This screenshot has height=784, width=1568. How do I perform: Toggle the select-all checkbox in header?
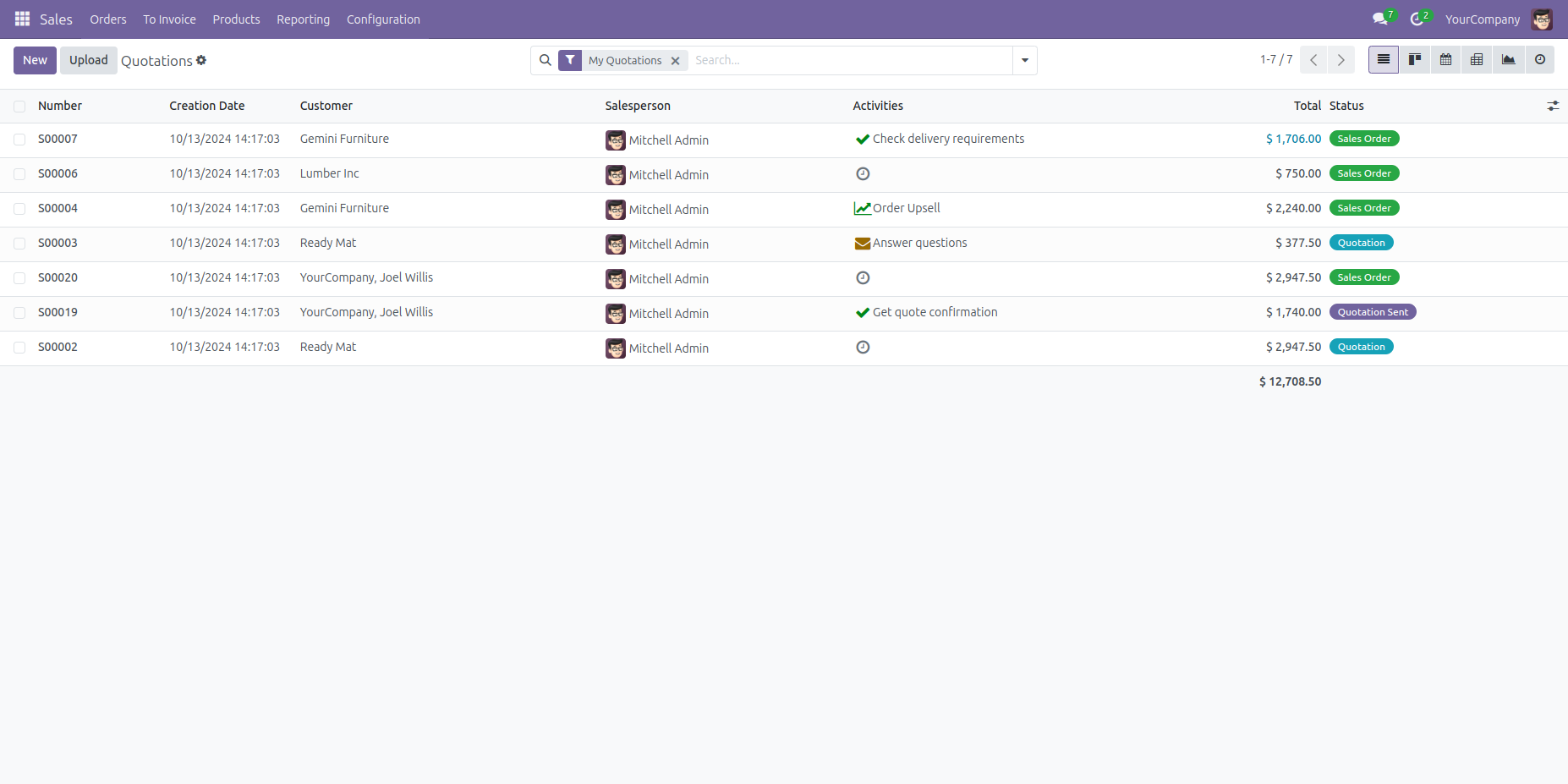[x=19, y=107]
